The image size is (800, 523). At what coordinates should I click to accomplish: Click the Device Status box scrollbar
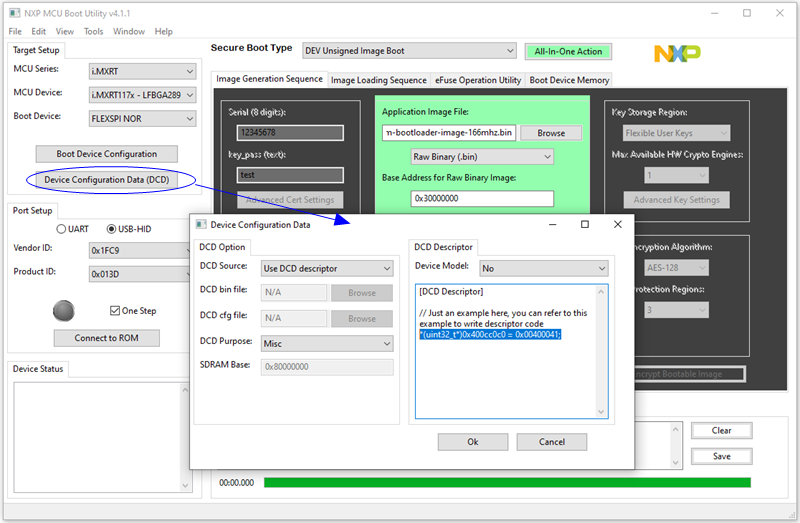(x=185, y=438)
